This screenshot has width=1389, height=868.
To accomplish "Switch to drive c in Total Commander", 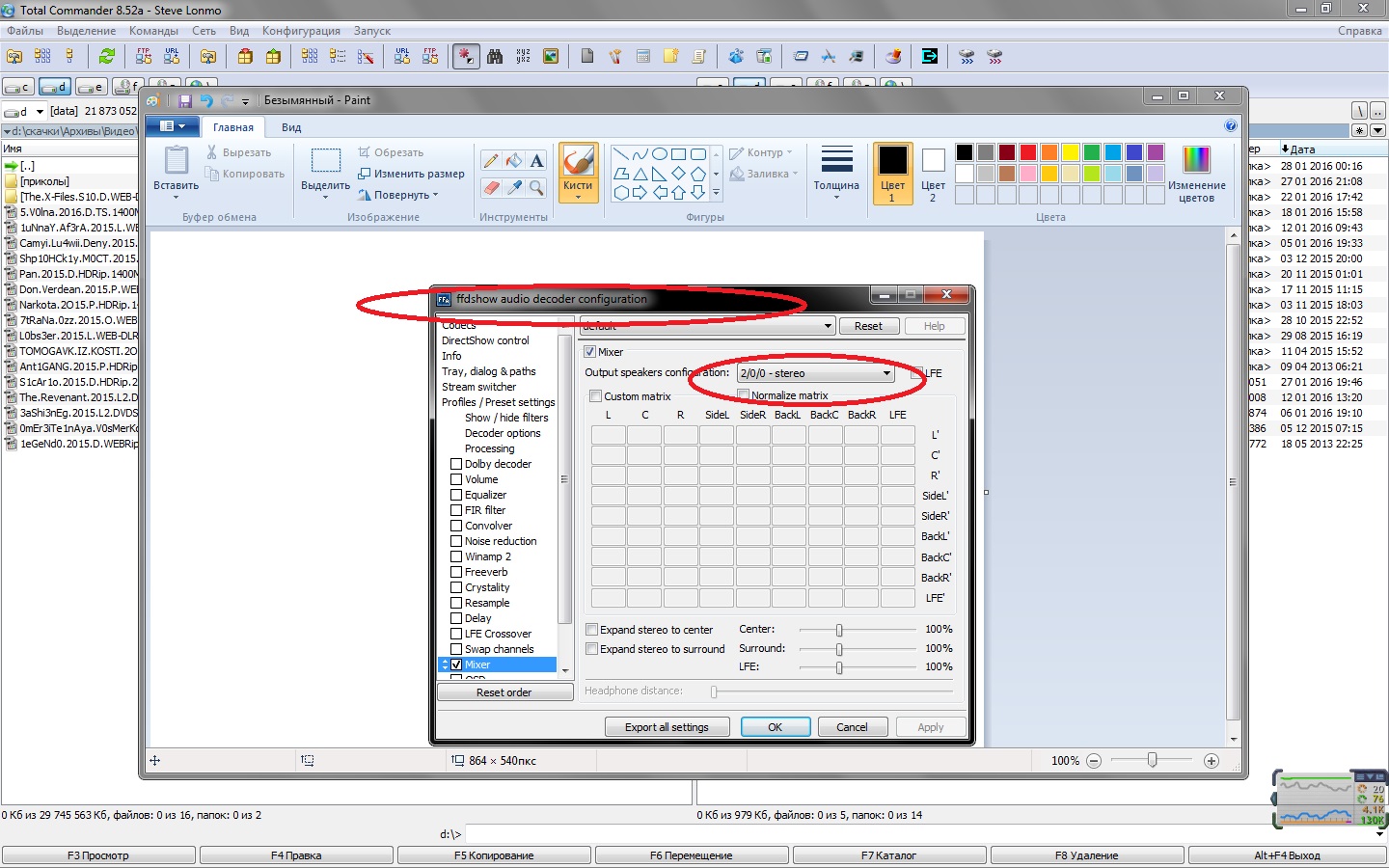I will pyautogui.click(x=19, y=88).
